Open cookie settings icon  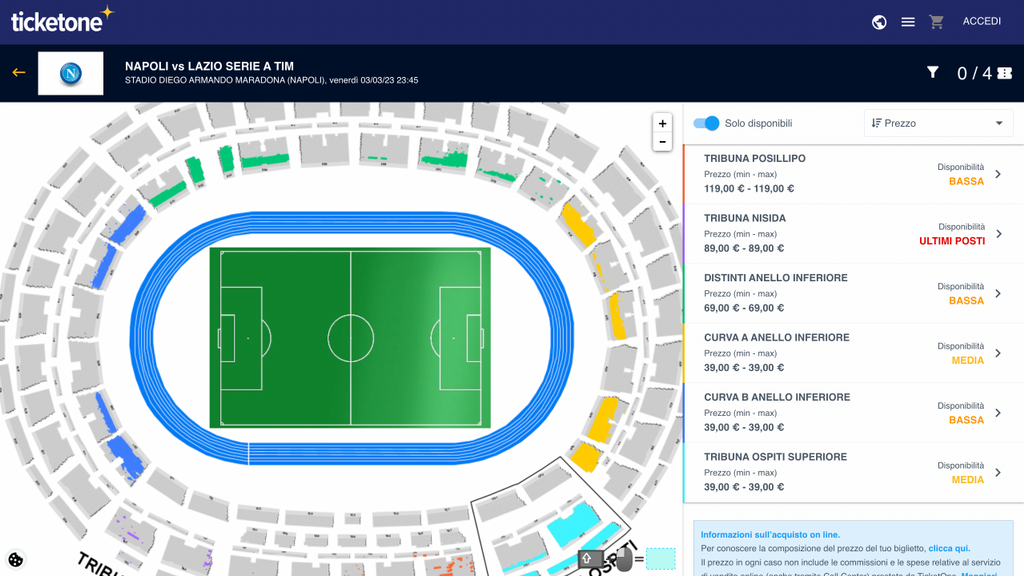(x=15, y=560)
